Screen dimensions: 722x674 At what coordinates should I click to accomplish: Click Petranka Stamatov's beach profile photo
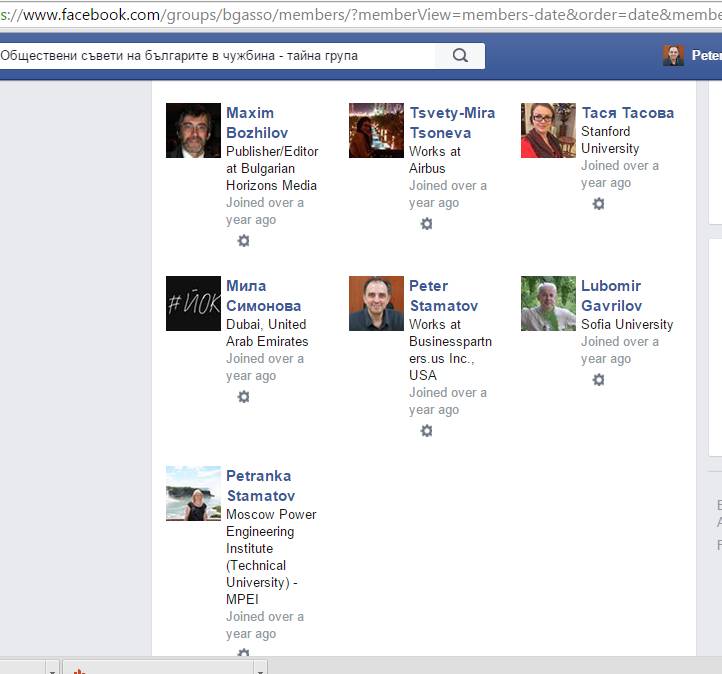coord(193,494)
